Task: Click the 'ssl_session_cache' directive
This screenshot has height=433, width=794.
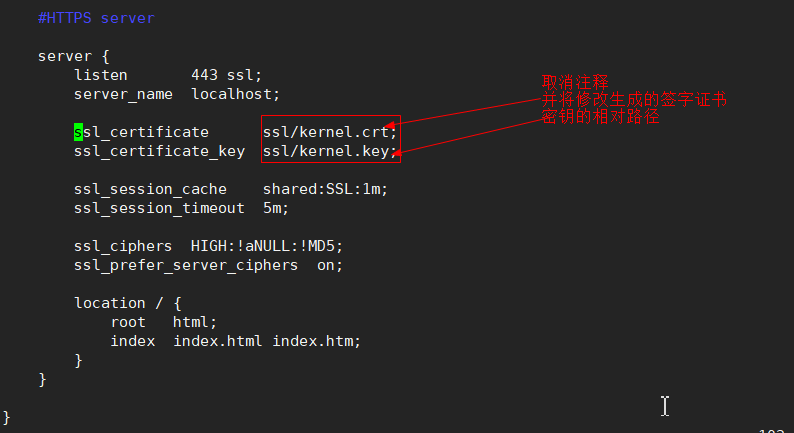Action: pyautogui.click(x=150, y=189)
